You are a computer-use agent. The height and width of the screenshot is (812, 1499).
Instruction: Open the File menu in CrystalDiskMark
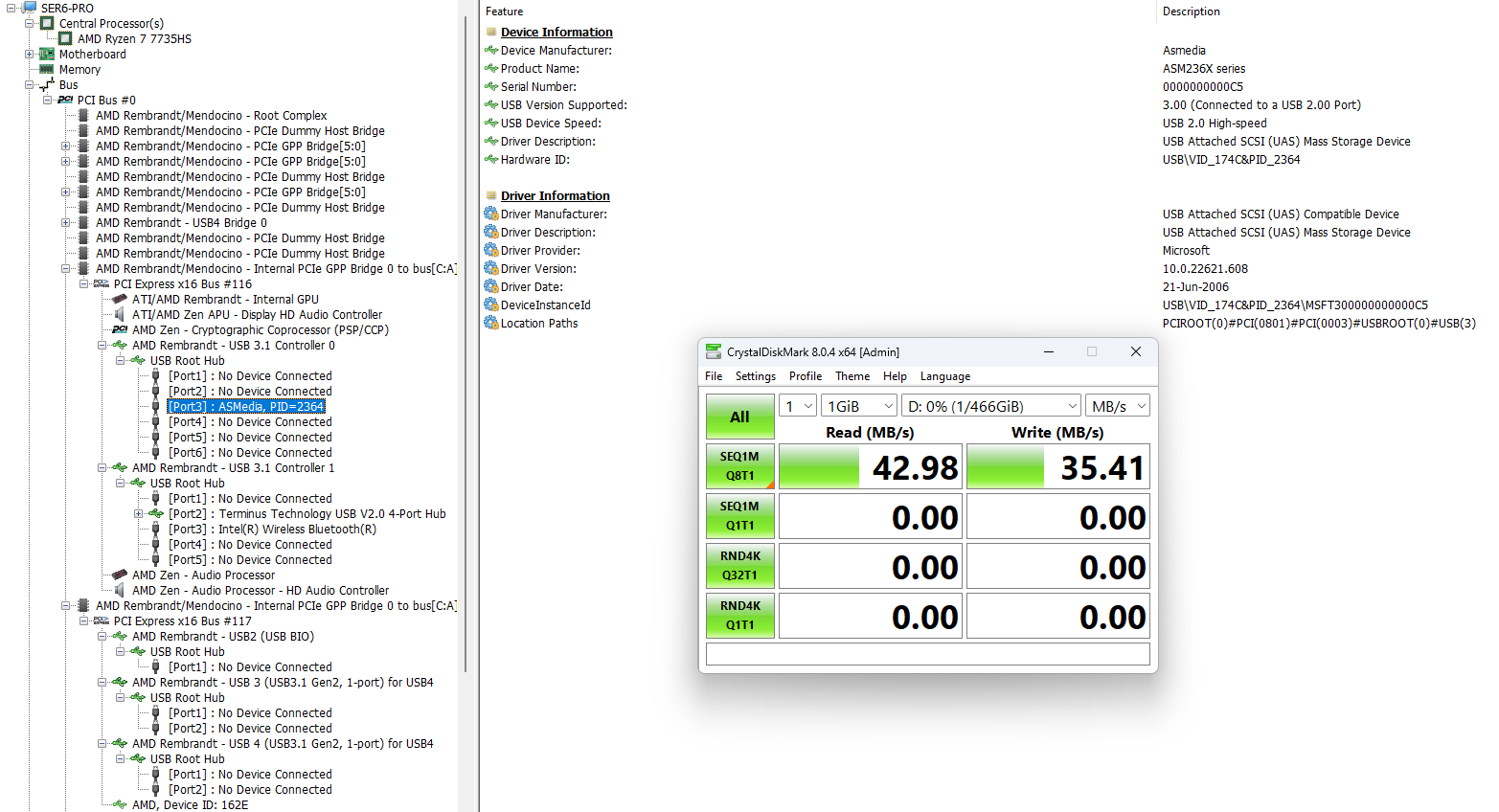(714, 376)
